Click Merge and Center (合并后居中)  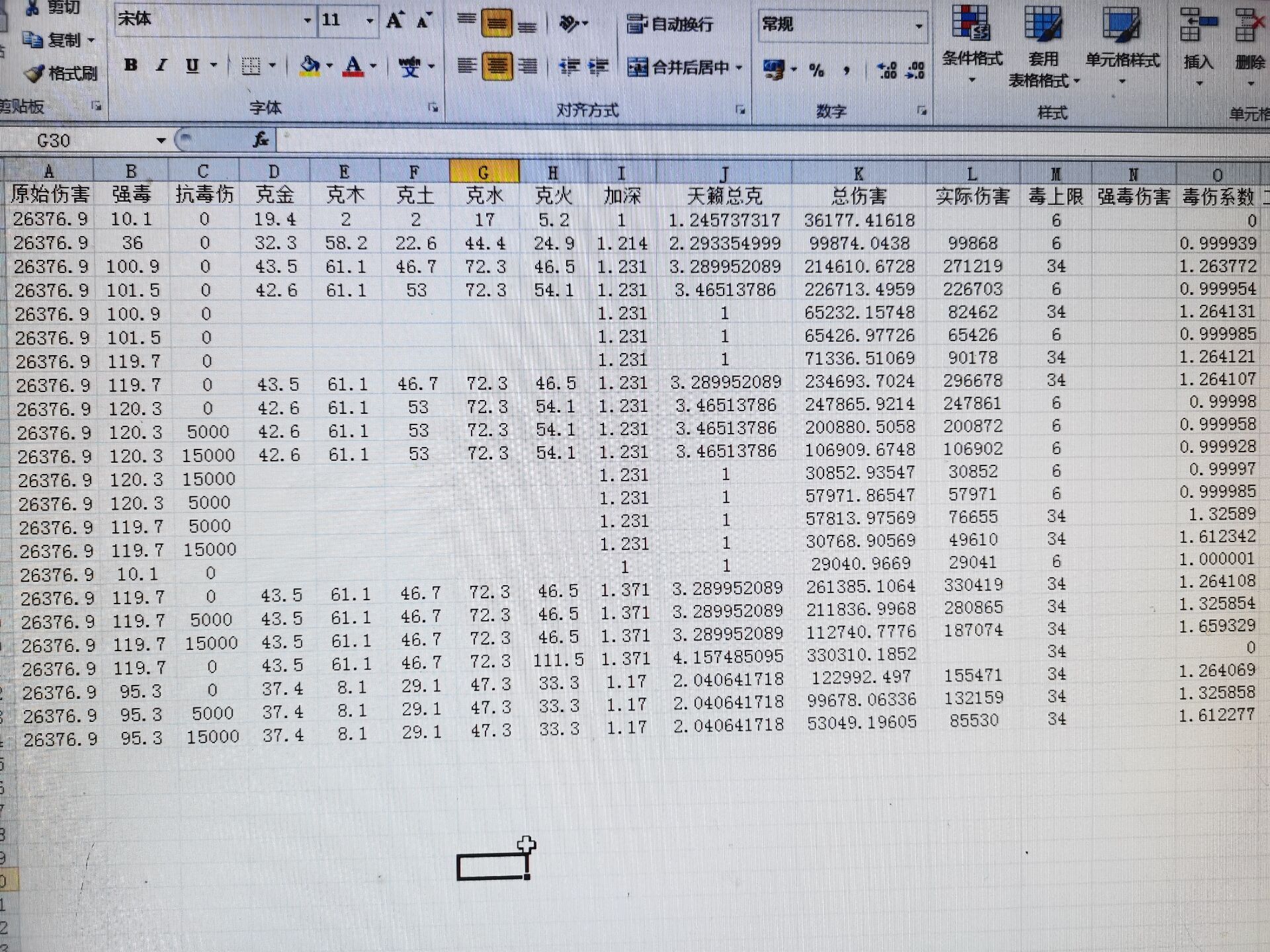[x=678, y=67]
